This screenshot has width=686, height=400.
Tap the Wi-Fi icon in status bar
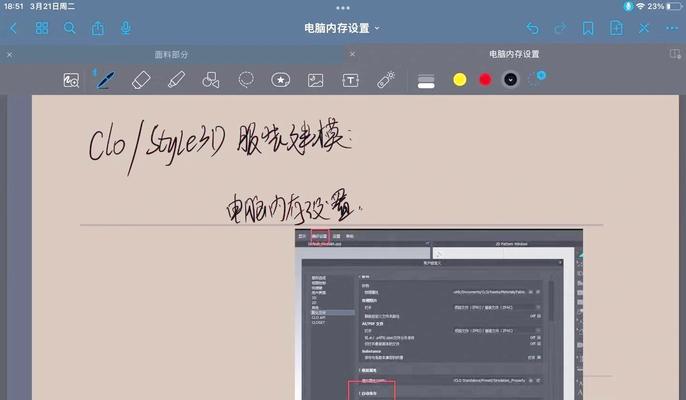(640, 6)
